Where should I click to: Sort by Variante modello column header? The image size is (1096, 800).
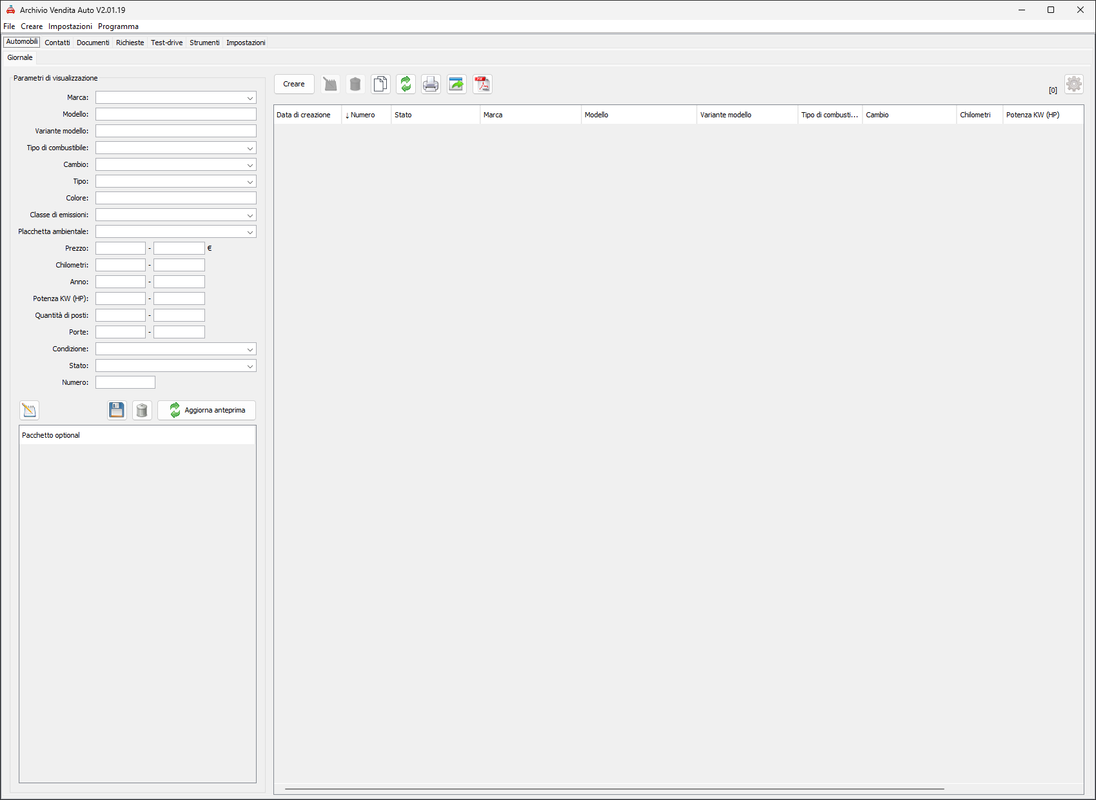[x=747, y=115]
